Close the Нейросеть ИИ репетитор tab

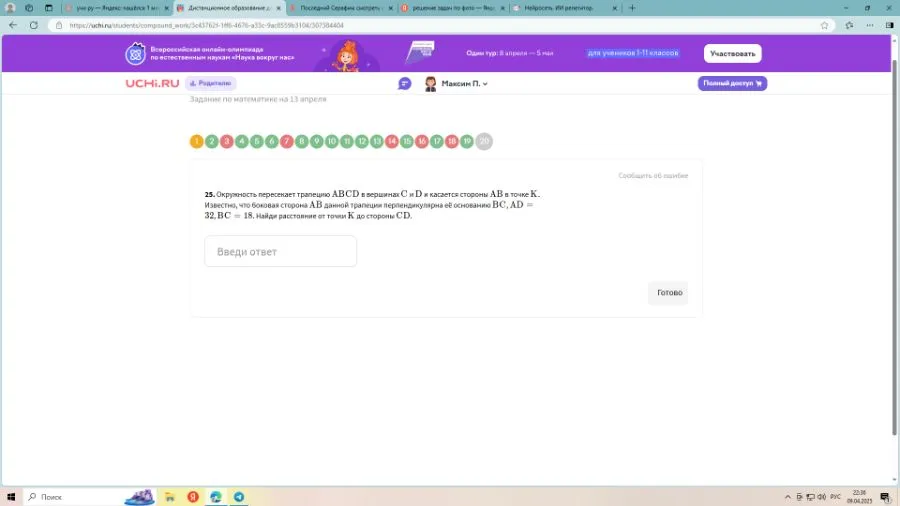click(x=614, y=8)
